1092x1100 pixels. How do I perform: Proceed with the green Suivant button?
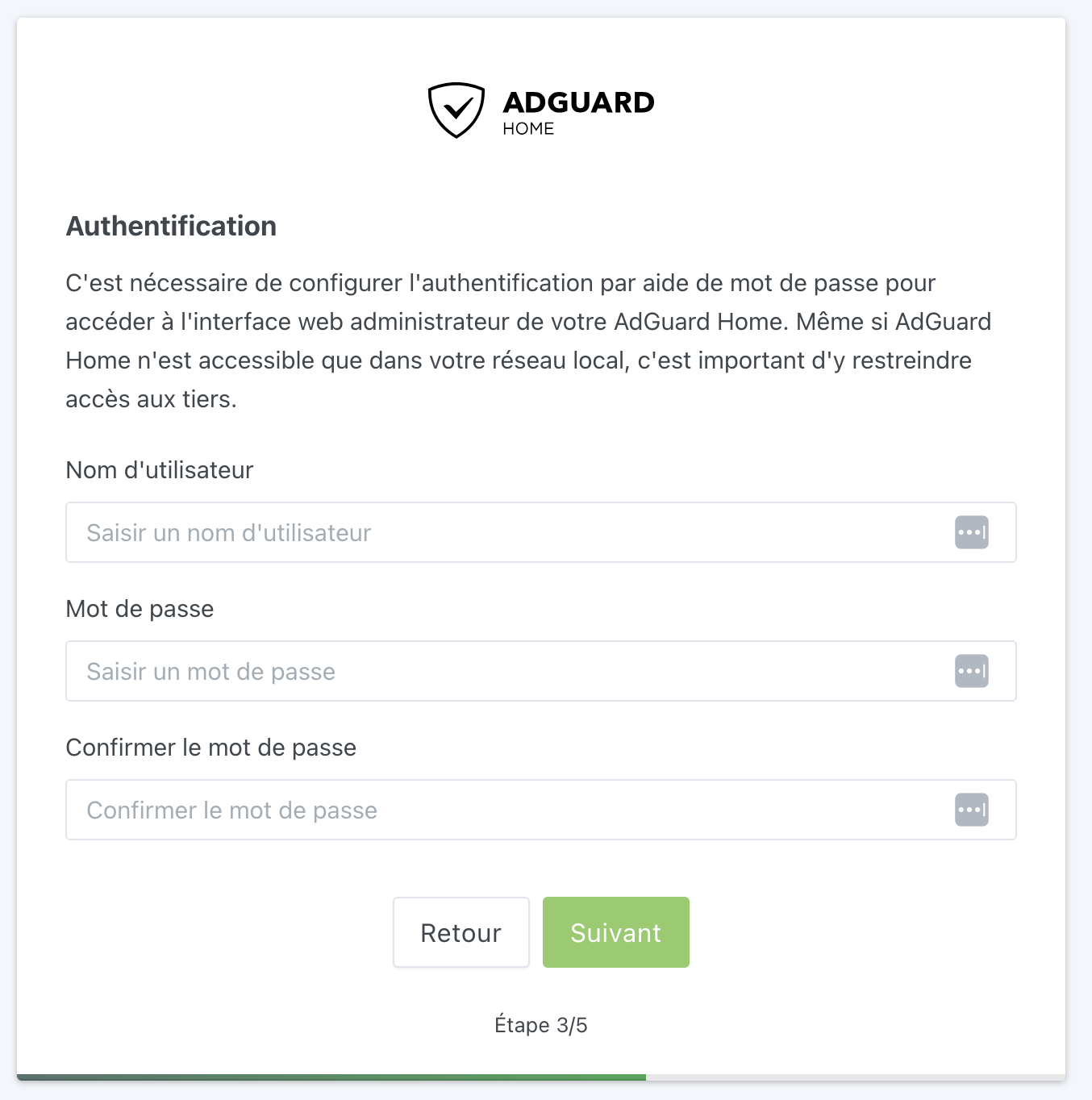coord(616,932)
